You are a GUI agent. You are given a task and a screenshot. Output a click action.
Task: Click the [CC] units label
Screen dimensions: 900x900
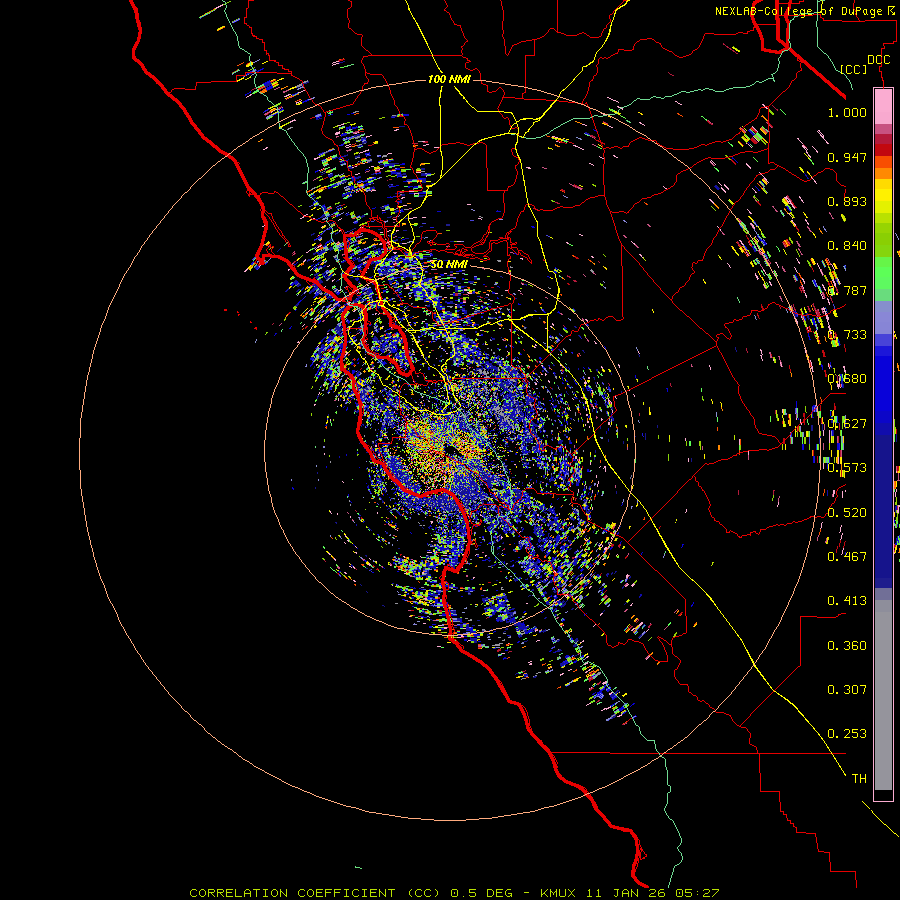pos(854,69)
